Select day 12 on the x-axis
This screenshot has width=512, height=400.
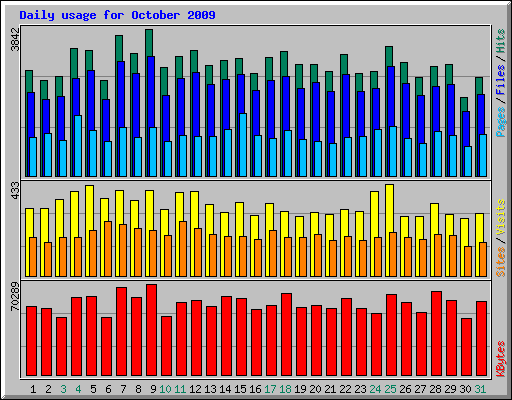[x=195, y=389]
